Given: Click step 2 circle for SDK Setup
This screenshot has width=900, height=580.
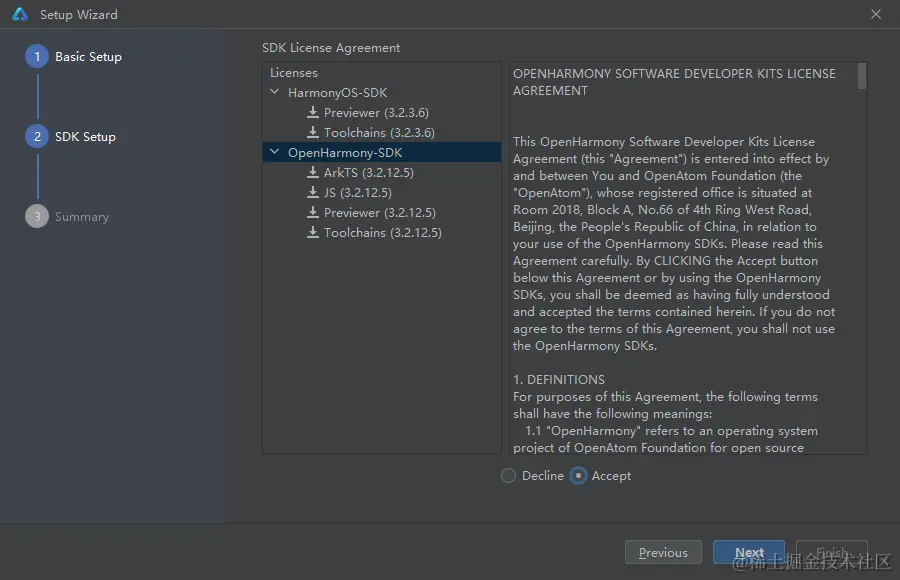Looking at the screenshot, I should point(37,137).
